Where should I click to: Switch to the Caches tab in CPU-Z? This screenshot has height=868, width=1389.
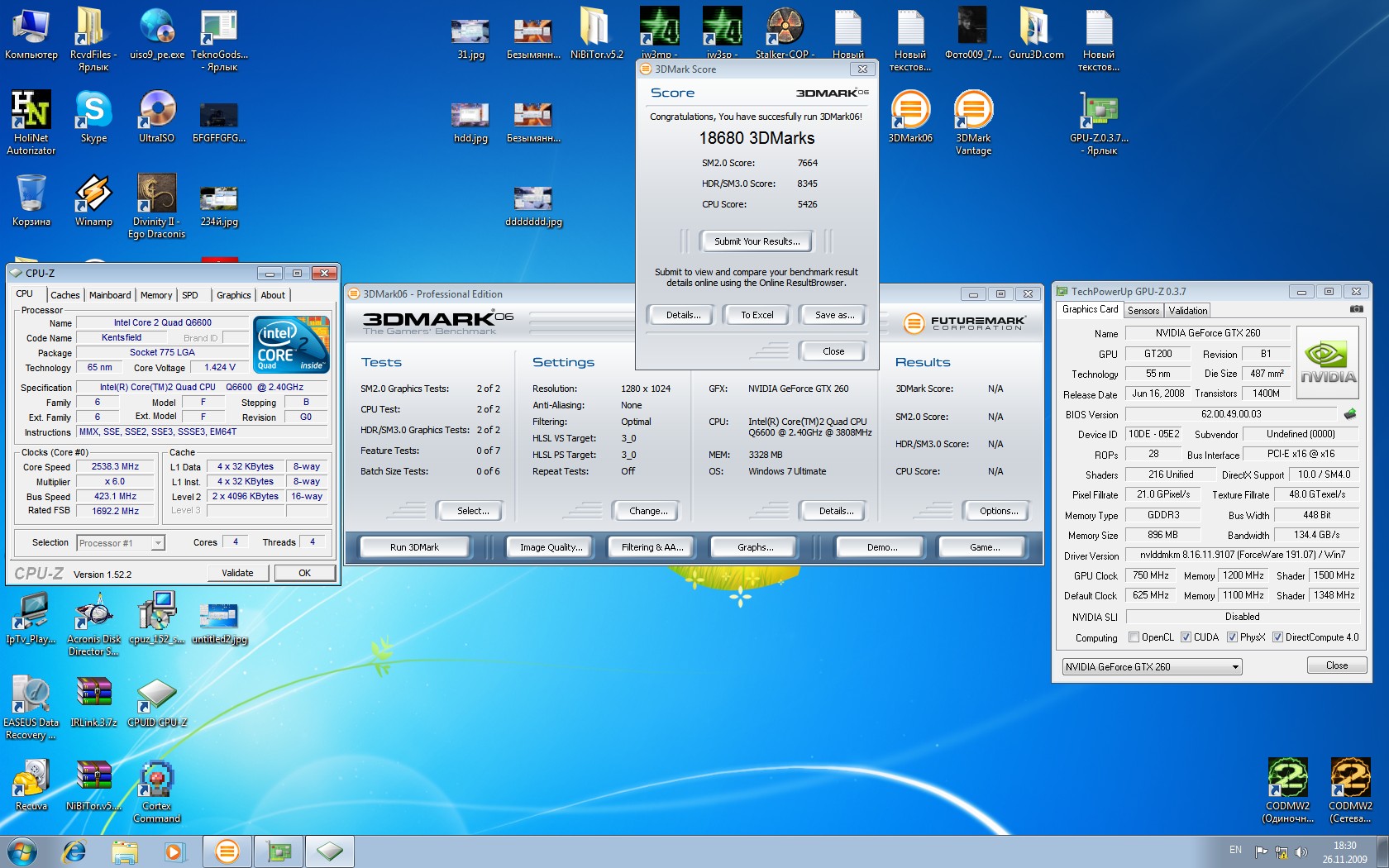[x=64, y=295]
